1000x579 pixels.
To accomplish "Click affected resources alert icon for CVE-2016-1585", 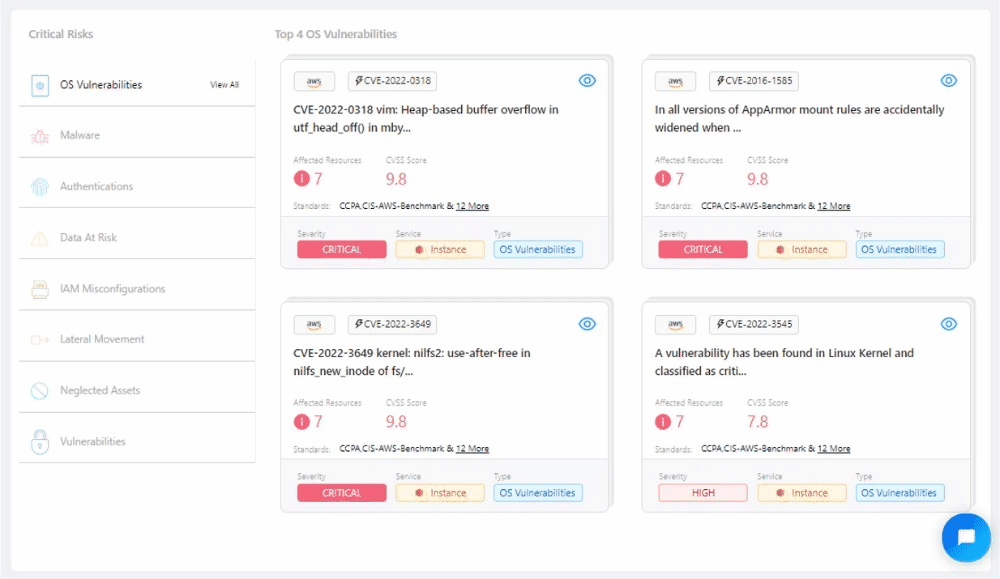I will [x=663, y=179].
